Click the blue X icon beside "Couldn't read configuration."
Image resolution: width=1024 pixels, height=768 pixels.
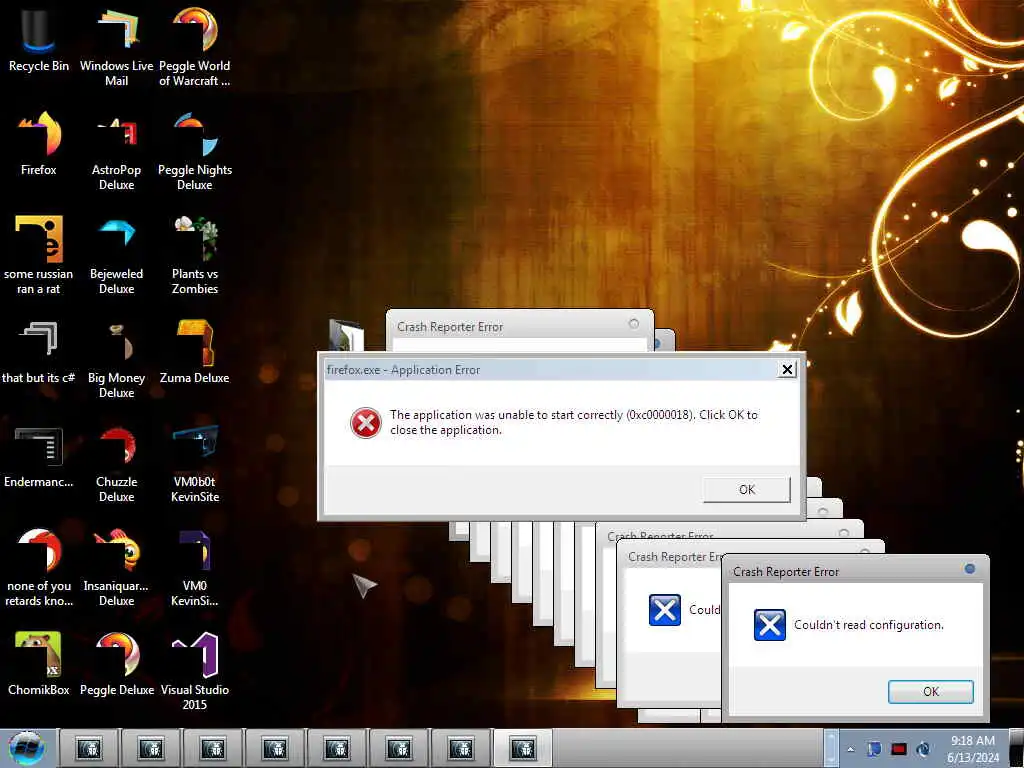click(769, 625)
